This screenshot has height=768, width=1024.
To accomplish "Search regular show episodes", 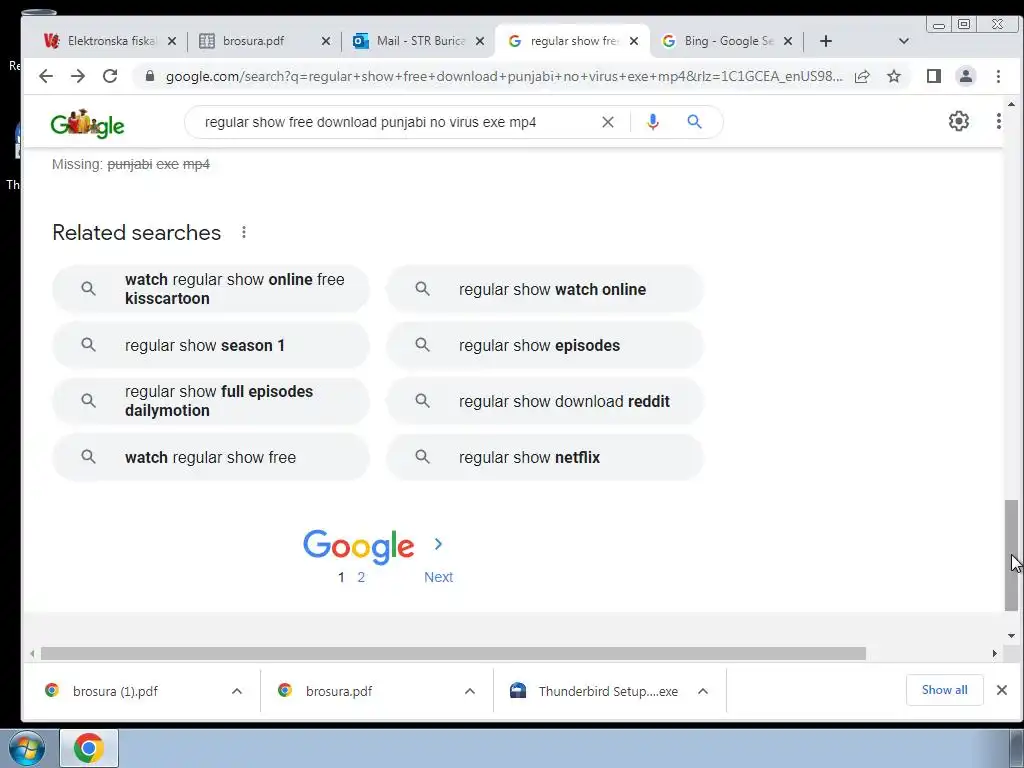I will 545,345.
